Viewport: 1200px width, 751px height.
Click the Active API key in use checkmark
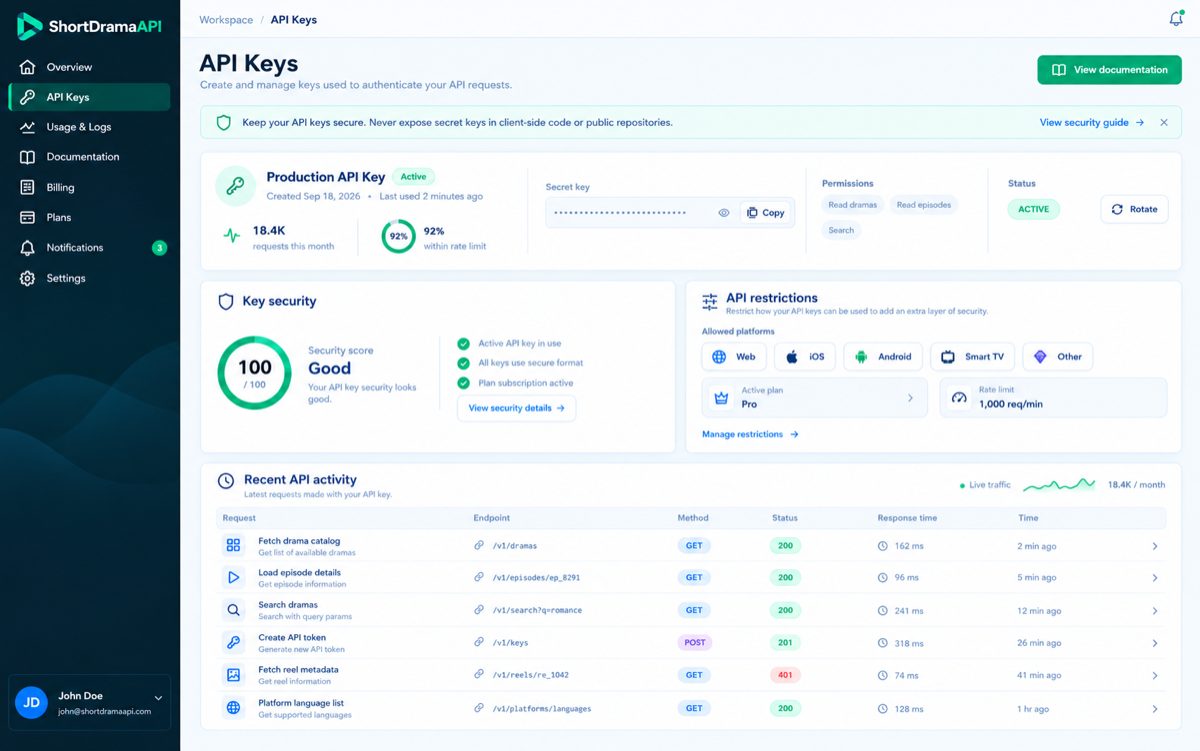[463, 343]
